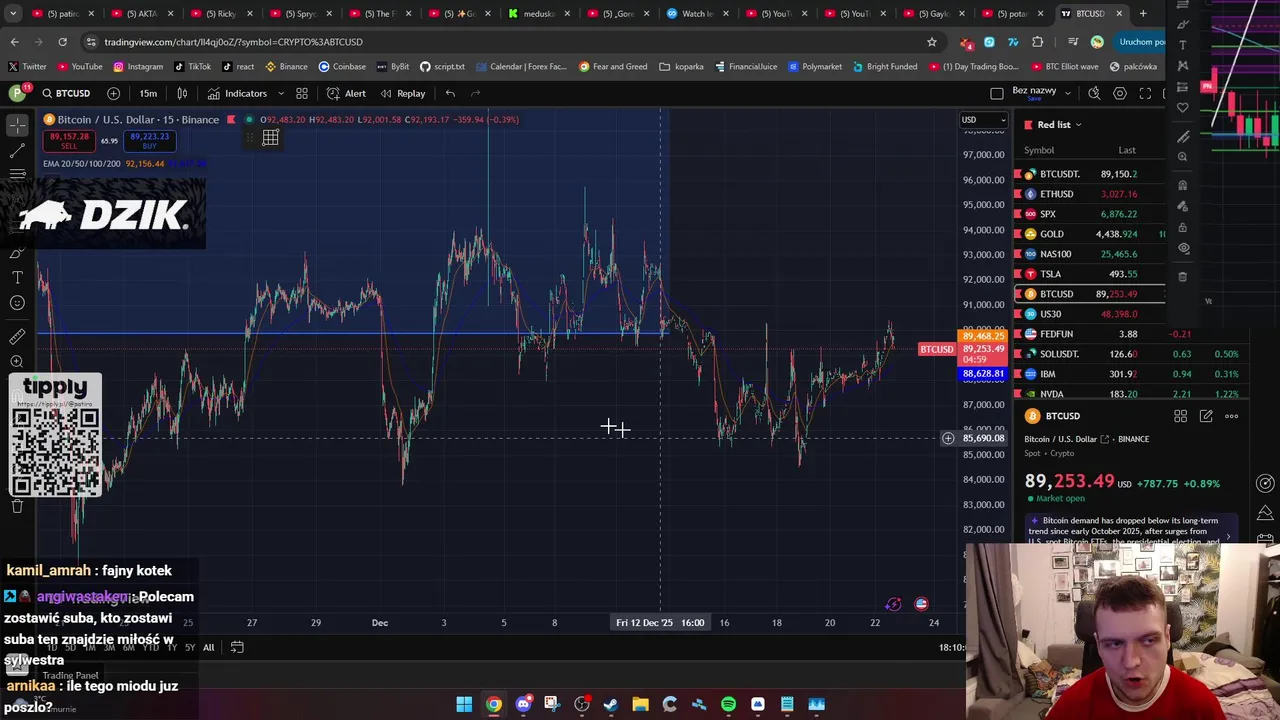Select the layout setup square icon

coord(996,93)
